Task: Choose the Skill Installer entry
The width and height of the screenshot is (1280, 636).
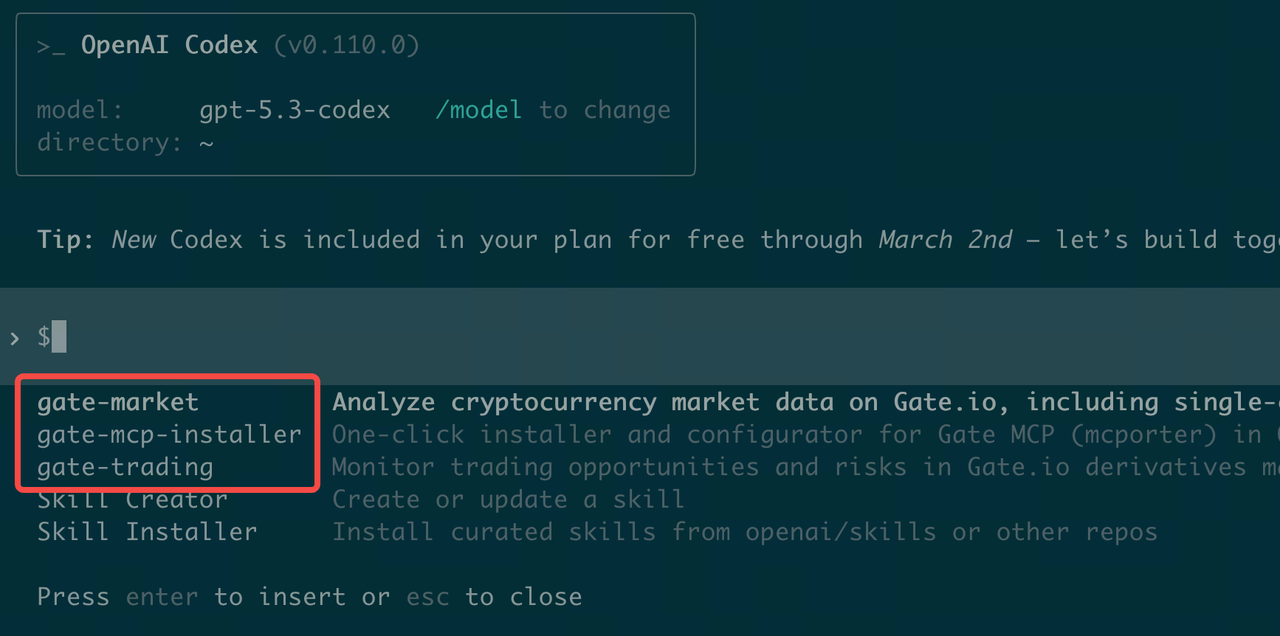Action: [x=147, y=531]
